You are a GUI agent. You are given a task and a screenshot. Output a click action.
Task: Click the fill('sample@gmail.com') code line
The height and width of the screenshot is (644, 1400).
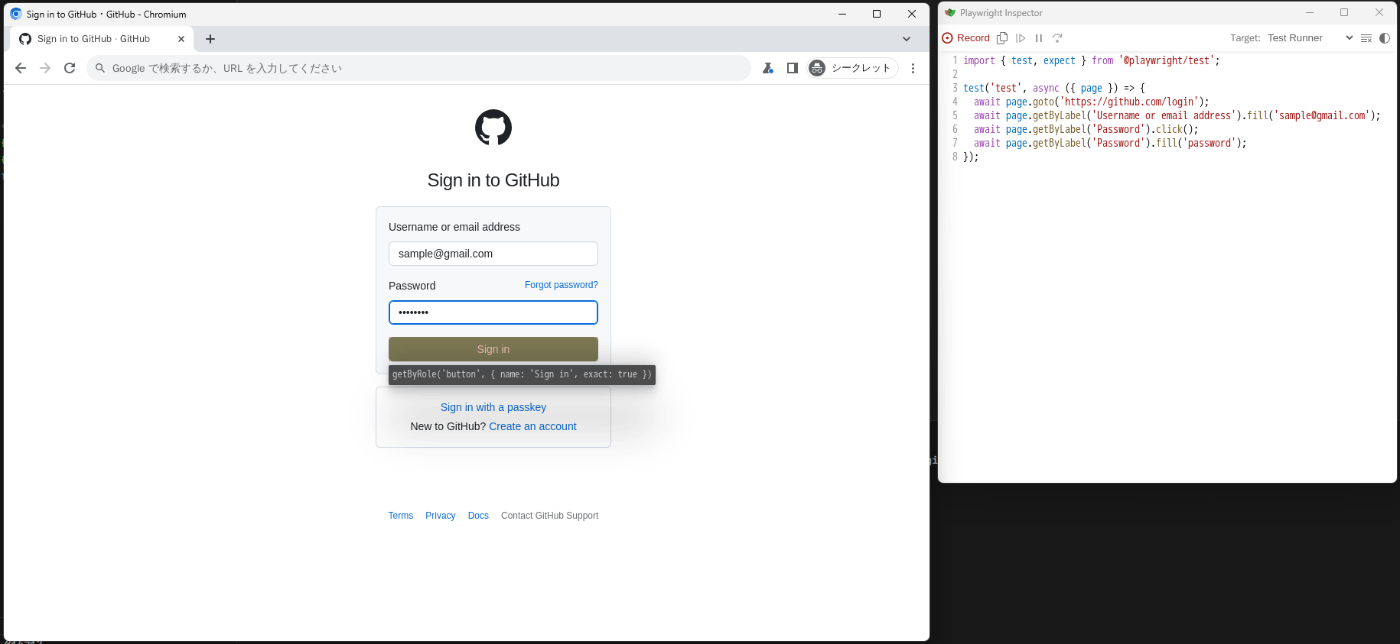[x=1177, y=115]
